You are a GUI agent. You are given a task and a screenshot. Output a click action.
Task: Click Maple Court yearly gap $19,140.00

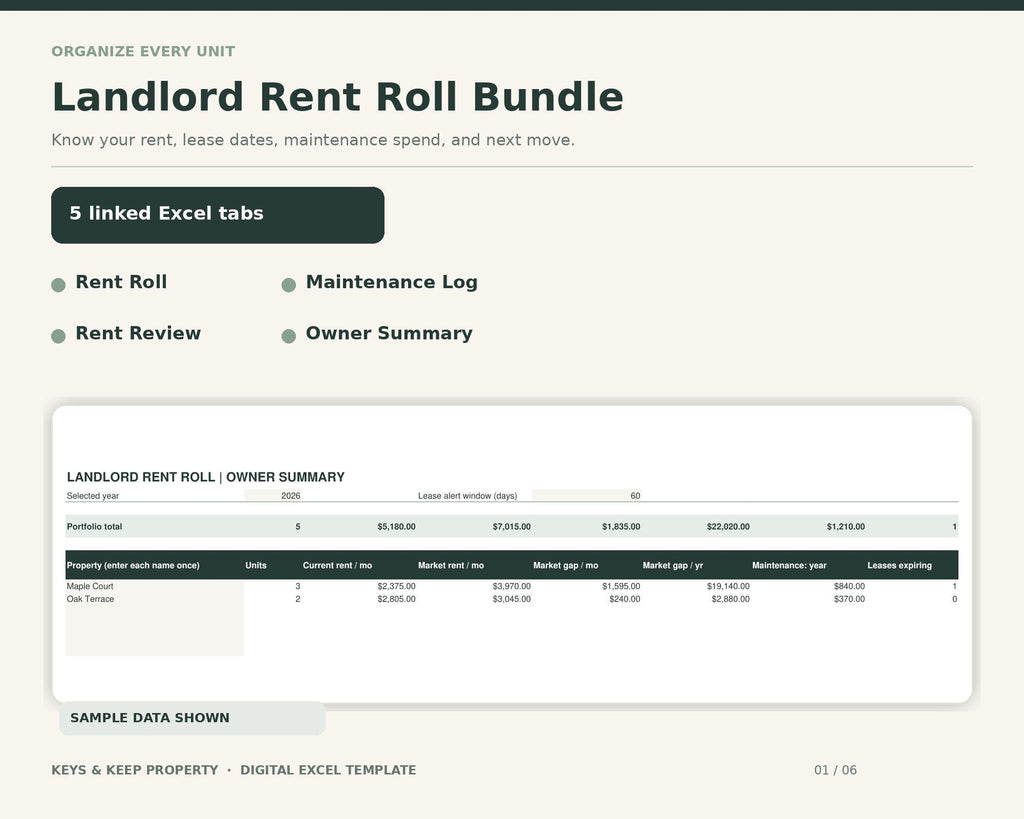[x=728, y=586]
